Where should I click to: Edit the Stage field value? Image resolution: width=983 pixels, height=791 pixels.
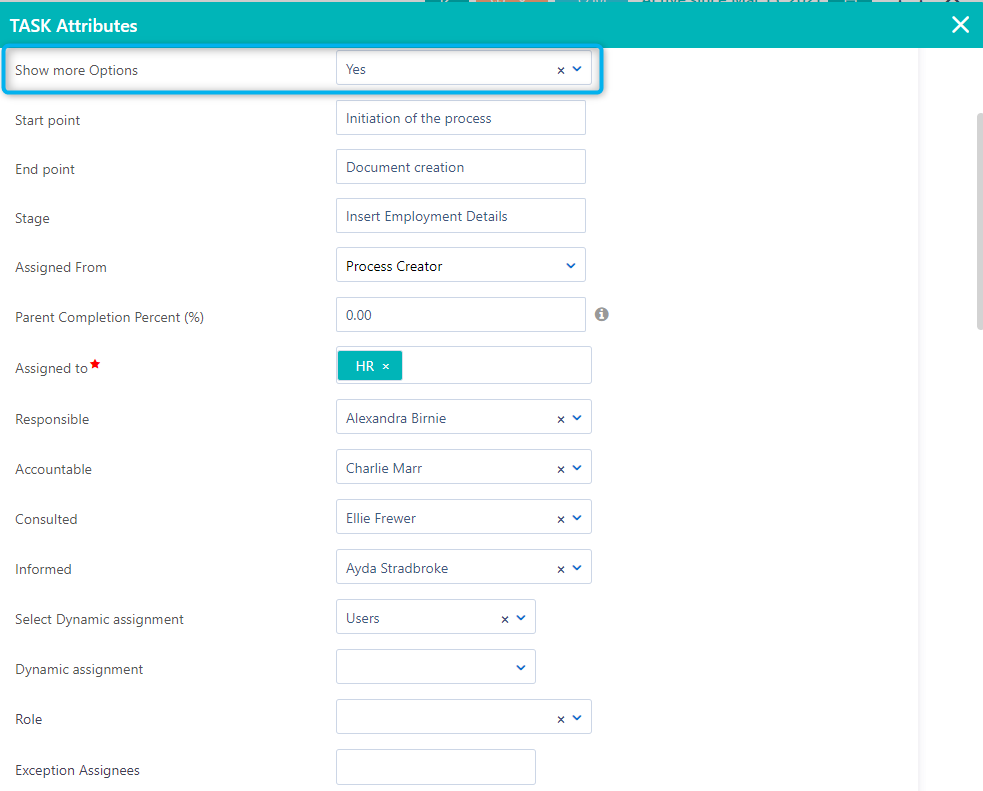click(x=460, y=215)
